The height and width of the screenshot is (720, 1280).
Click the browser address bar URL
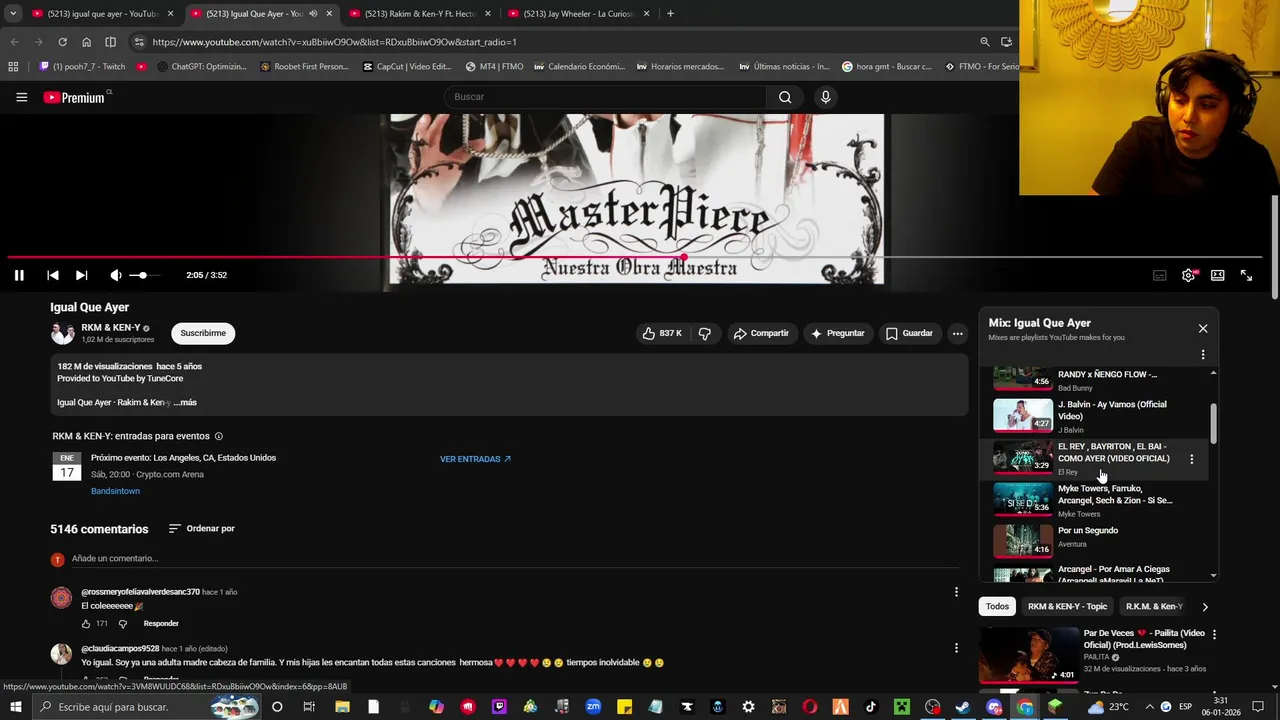click(334, 42)
